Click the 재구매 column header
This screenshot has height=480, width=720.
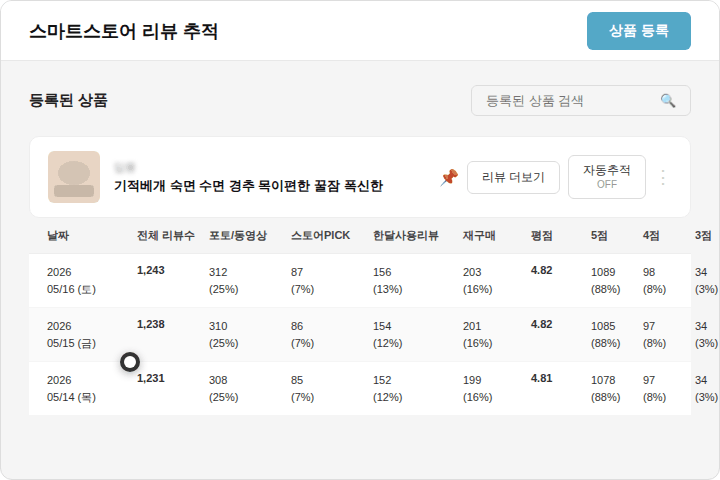[479, 236]
